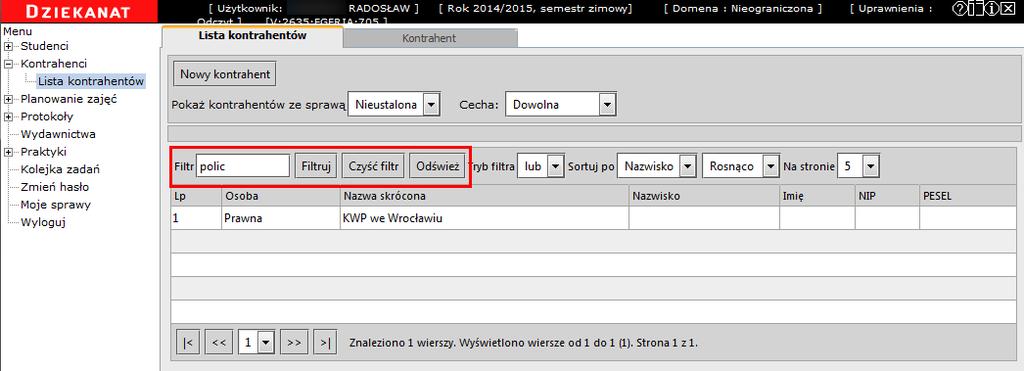Click the X icon in top header
1024x371 pixels.
1008,8
